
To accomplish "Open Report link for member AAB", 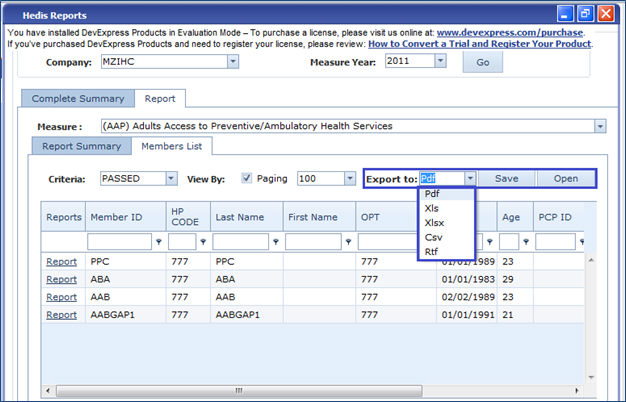I will click(x=62, y=297).
